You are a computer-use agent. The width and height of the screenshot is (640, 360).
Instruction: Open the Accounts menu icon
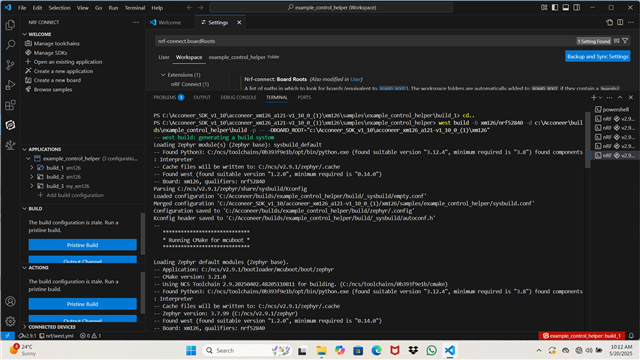10,301
